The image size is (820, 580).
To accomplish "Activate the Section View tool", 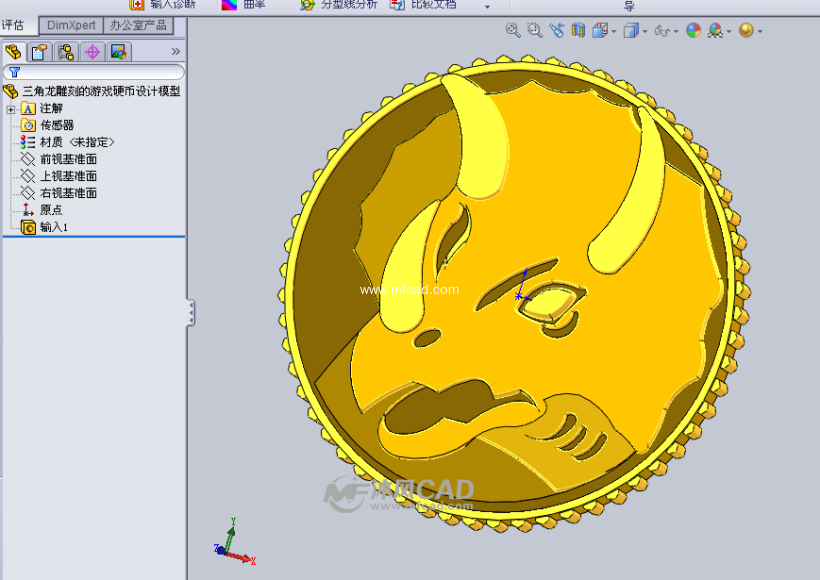I will 578,31.
